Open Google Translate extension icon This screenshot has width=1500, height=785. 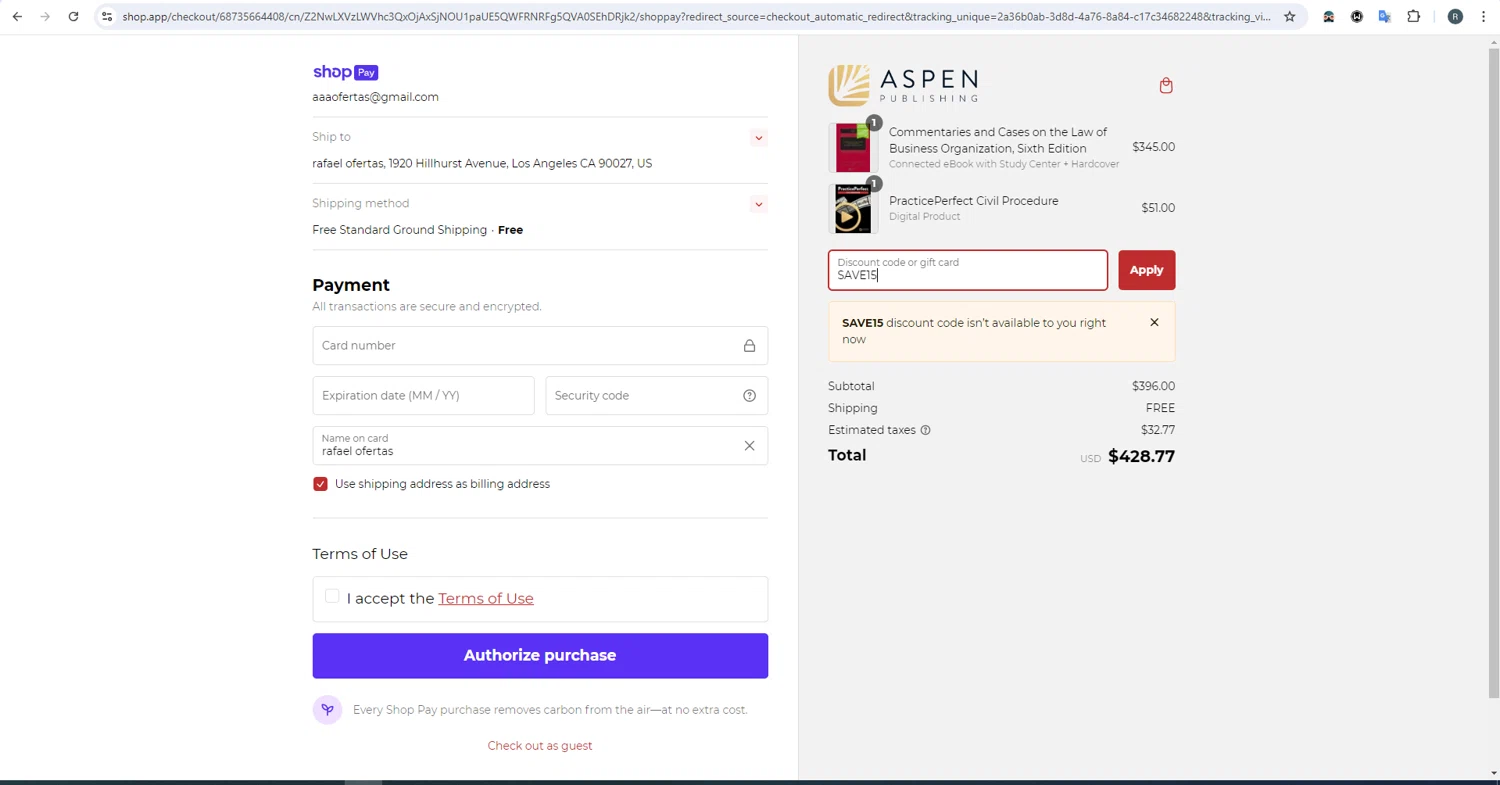point(1385,16)
